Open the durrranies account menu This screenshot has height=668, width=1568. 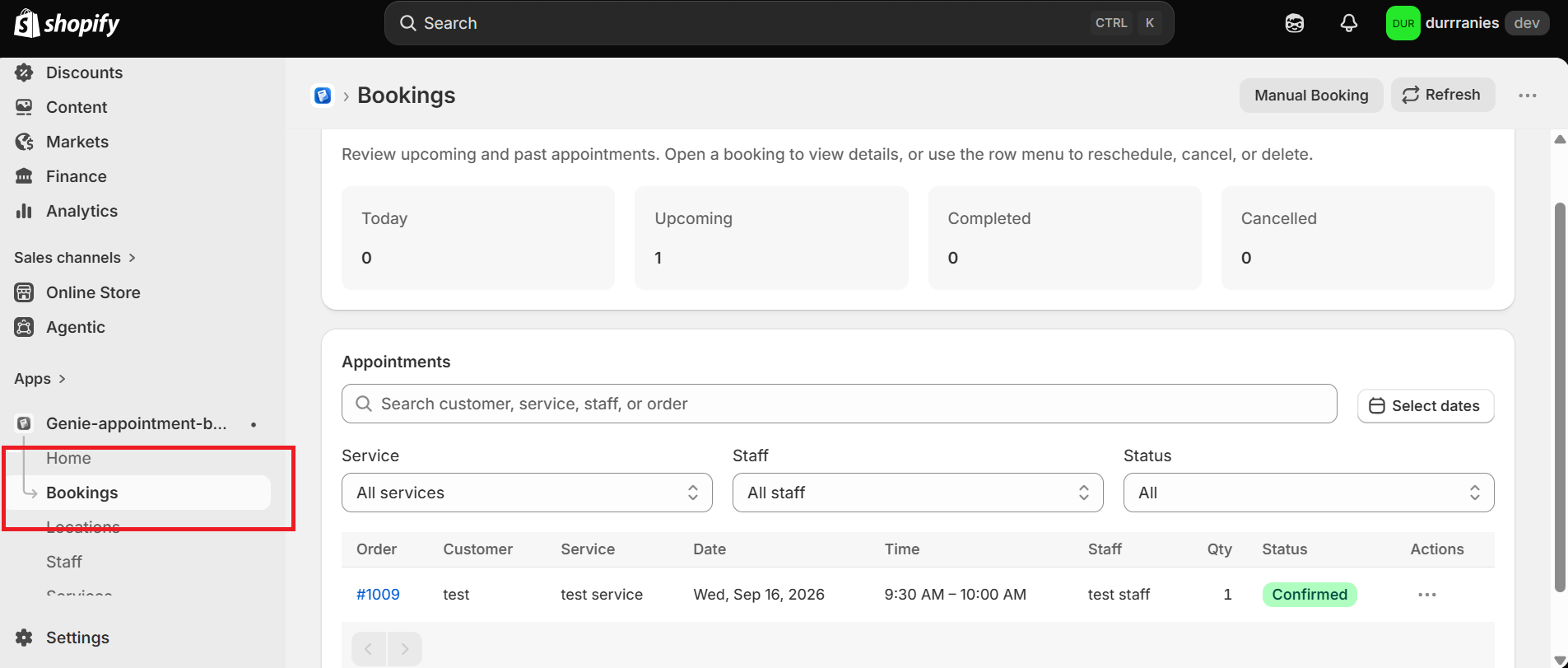[1468, 23]
